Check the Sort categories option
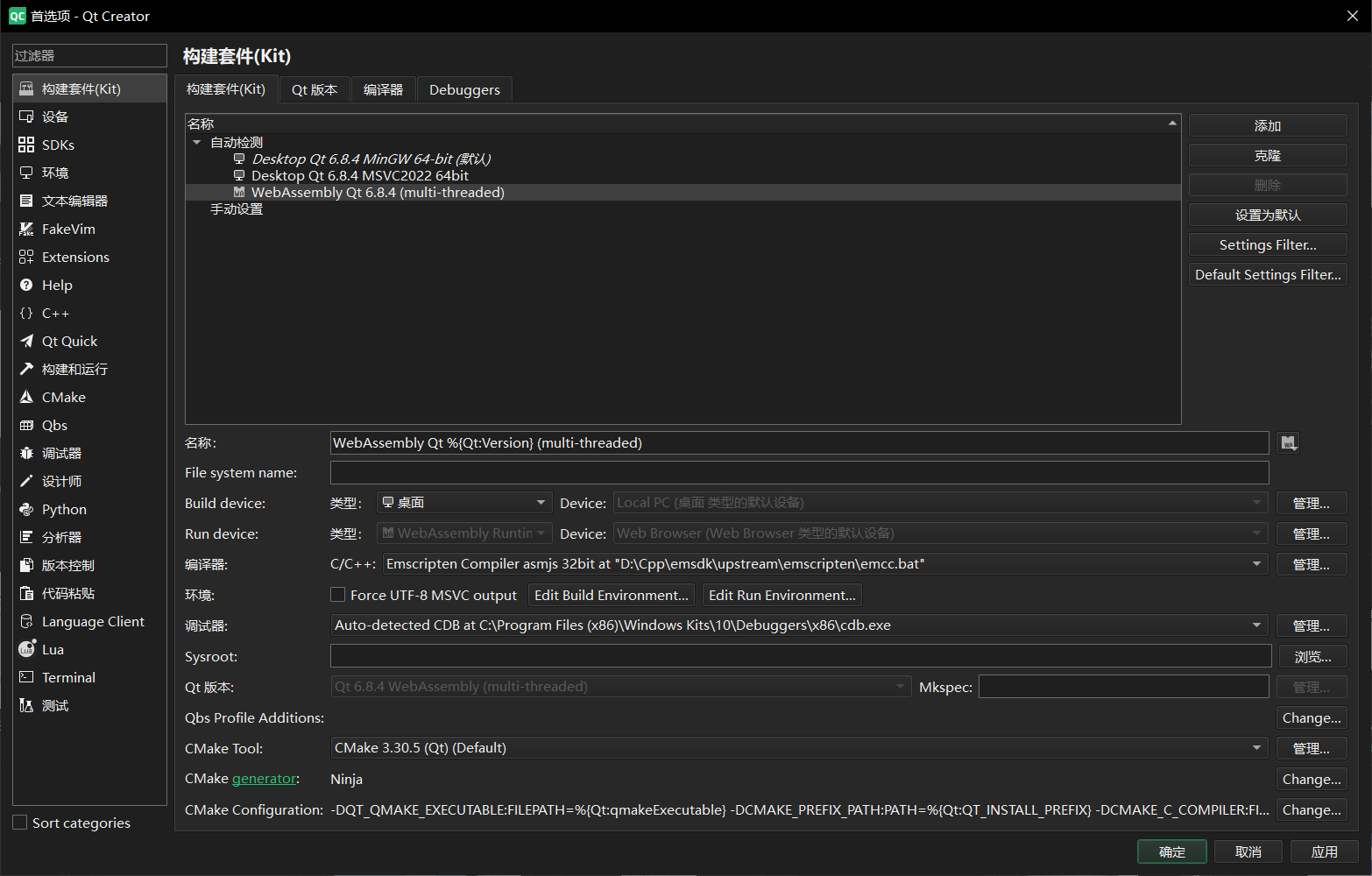 (20, 822)
